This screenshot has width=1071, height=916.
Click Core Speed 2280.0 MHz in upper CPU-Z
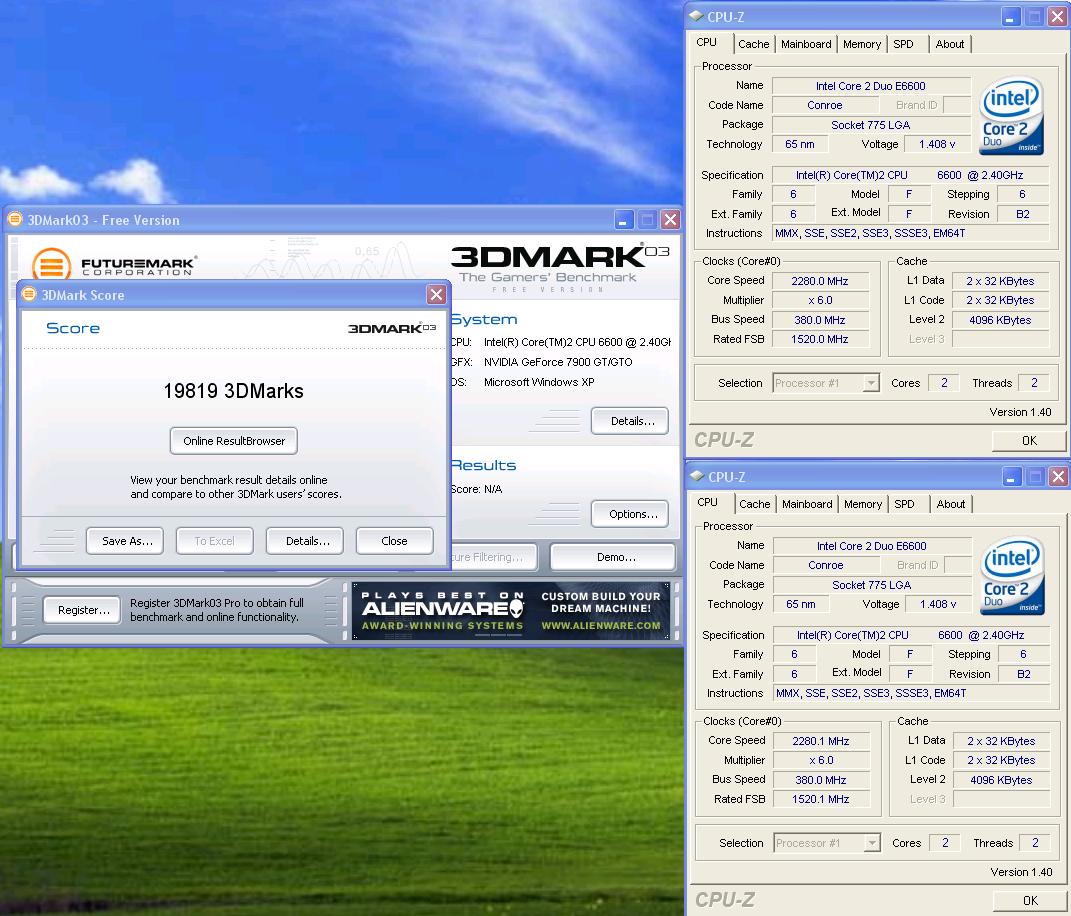(820, 281)
